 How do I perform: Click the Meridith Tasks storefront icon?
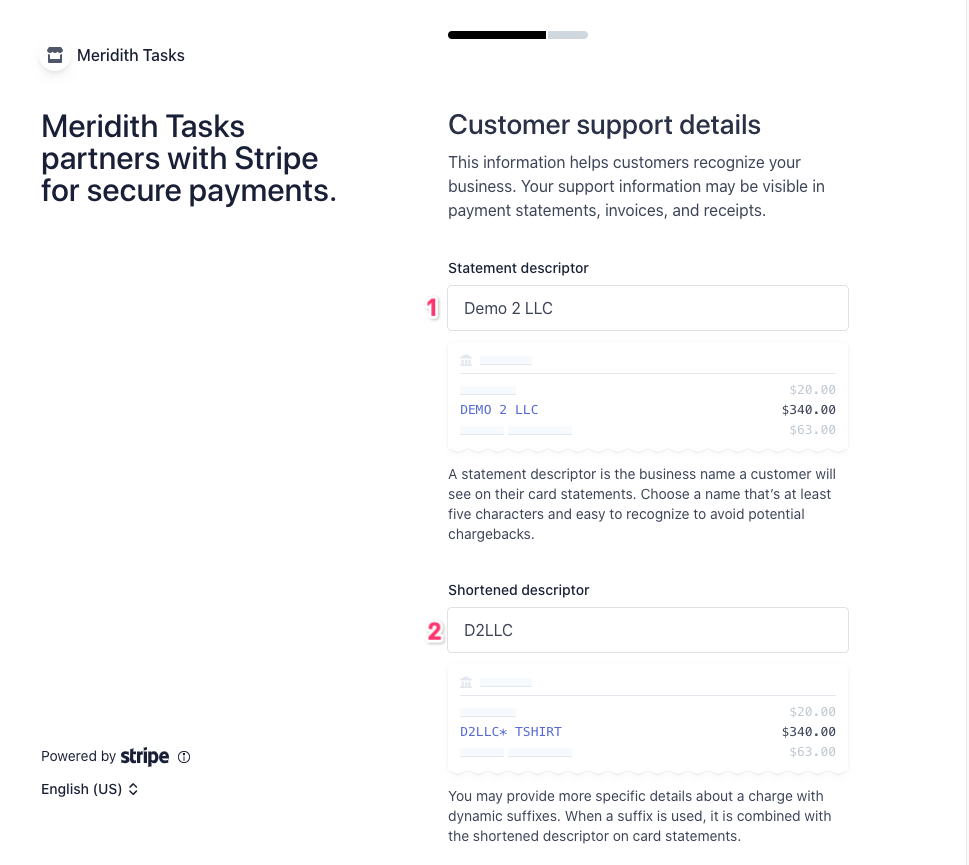(x=56, y=55)
